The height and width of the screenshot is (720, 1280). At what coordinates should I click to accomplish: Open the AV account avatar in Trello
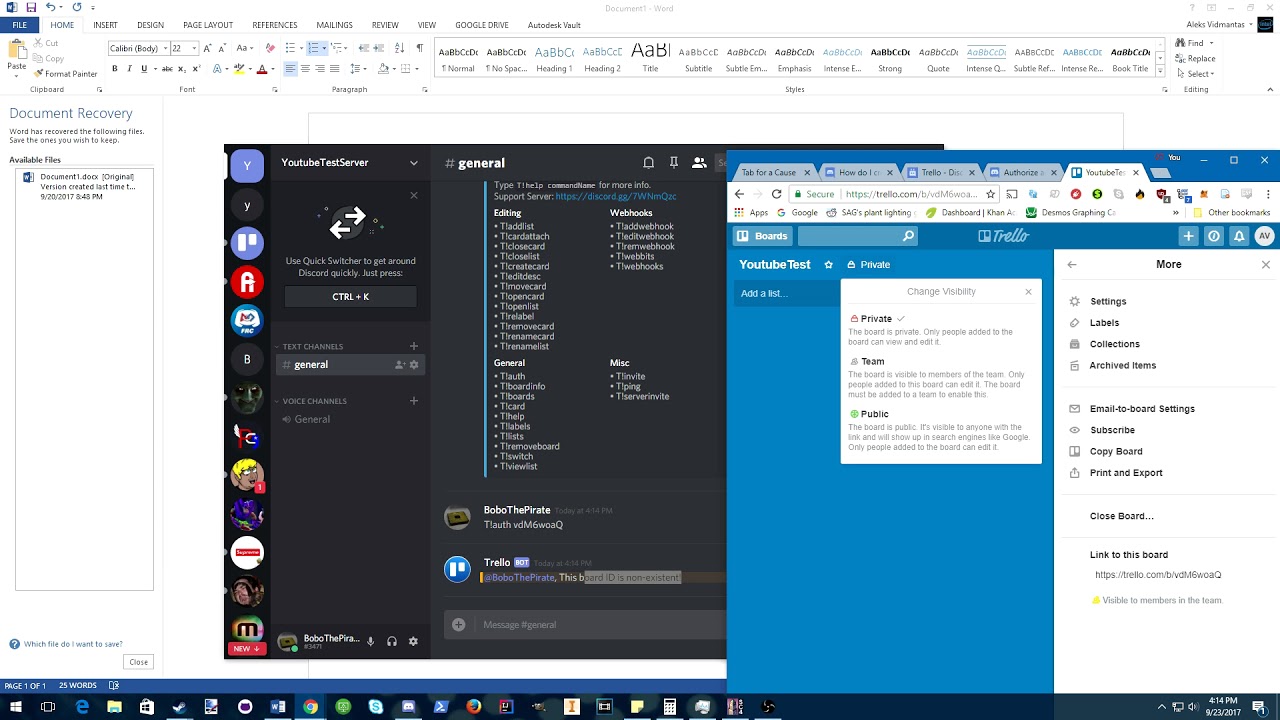point(1265,236)
